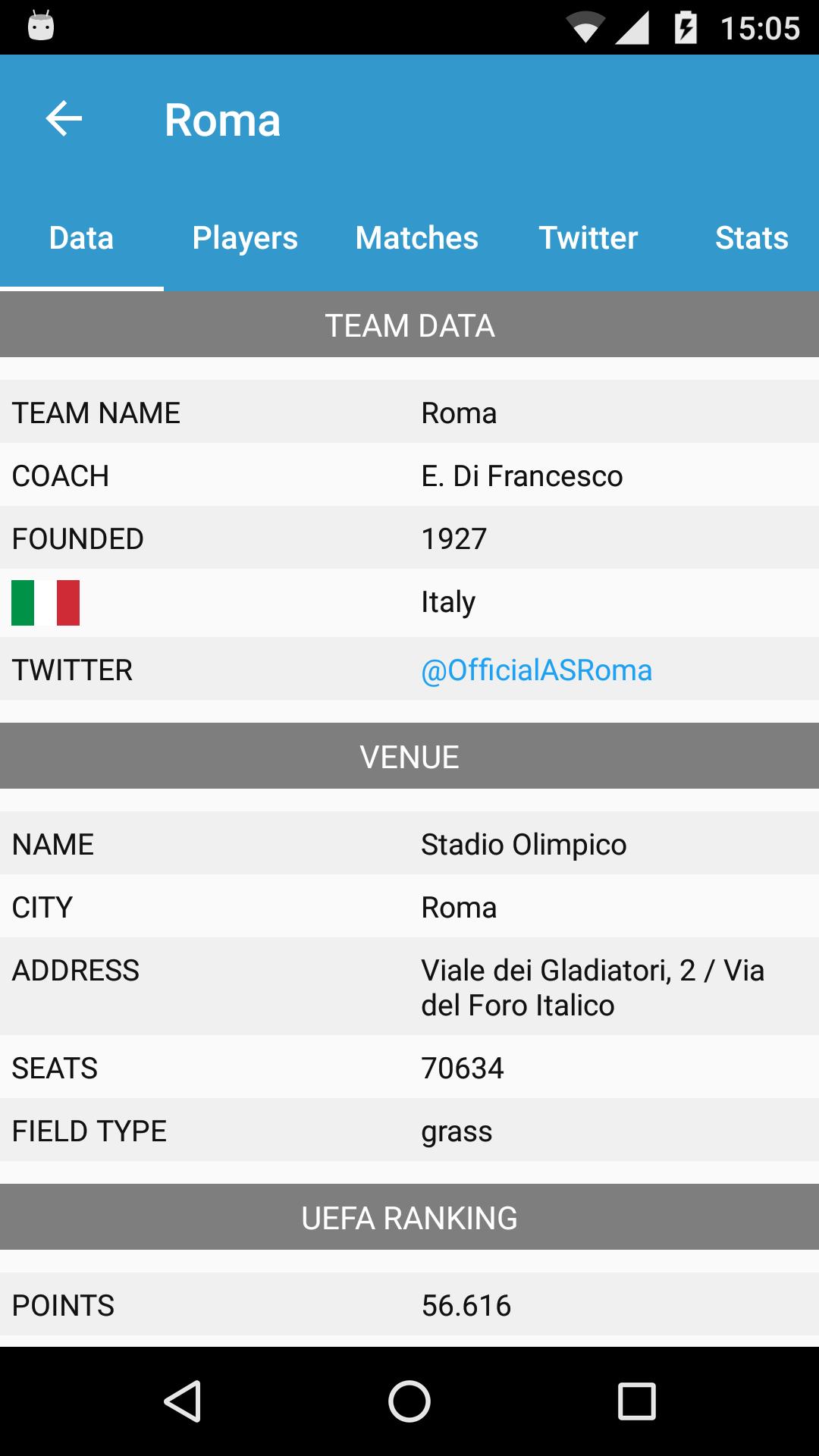Tap the Roma page title

point(222,120)
